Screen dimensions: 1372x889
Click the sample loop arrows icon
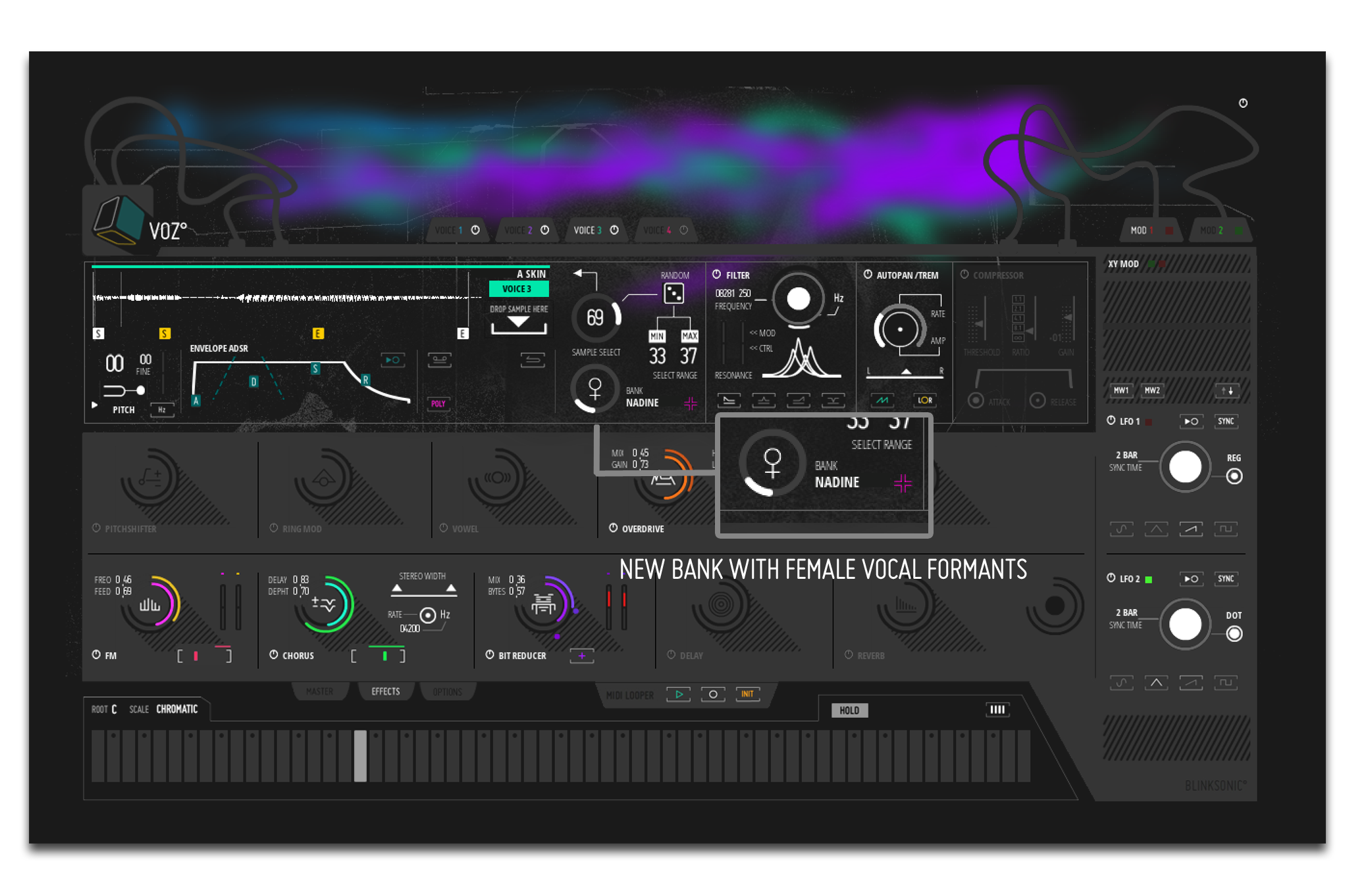pyautogui.click(x=533, y=360)
